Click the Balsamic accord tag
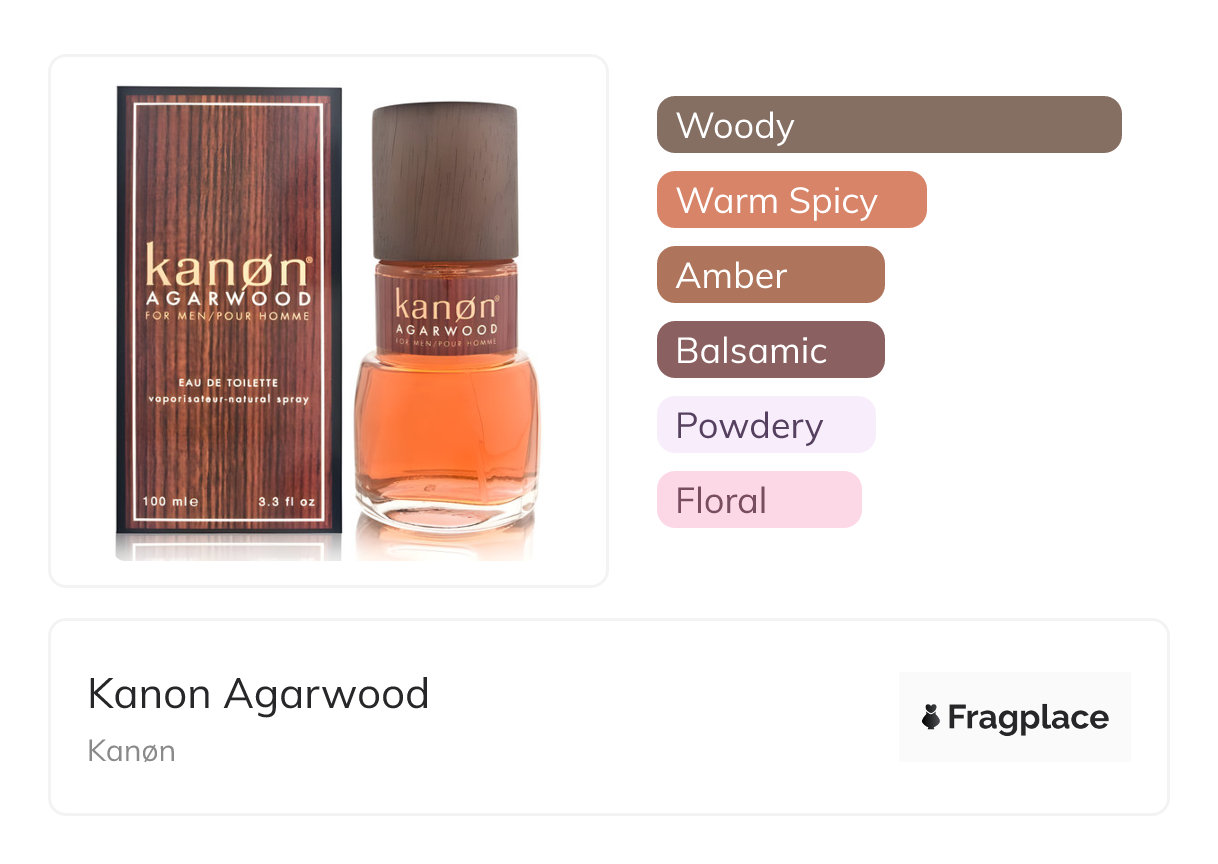This screenshot has height=864, width=1218. click(771, 350)
